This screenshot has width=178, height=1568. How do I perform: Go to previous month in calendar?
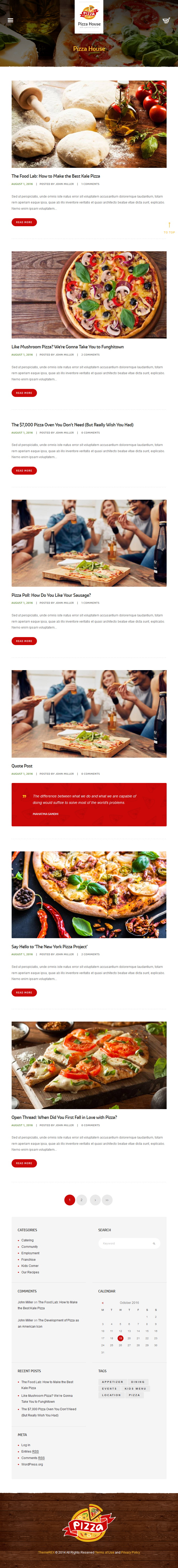point(102,1303)
